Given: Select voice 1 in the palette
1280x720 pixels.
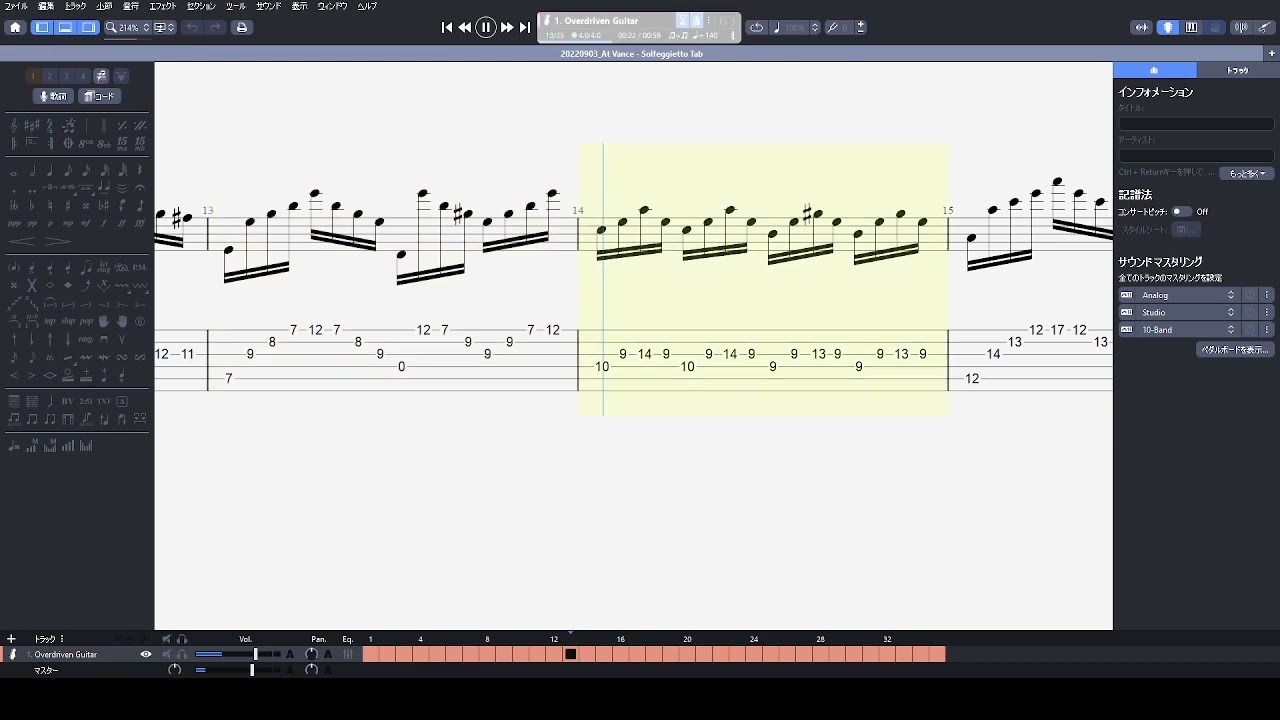Looking at the screenshot, I should pyautogui.click(x=32, y=76).
